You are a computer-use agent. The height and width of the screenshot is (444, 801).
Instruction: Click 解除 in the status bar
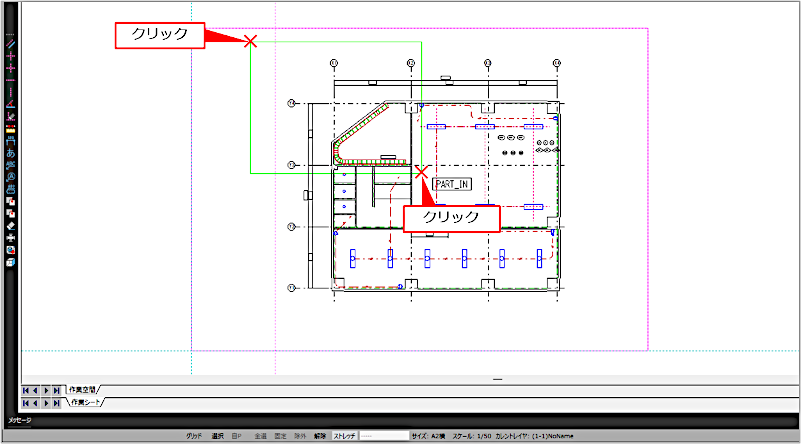320,436
